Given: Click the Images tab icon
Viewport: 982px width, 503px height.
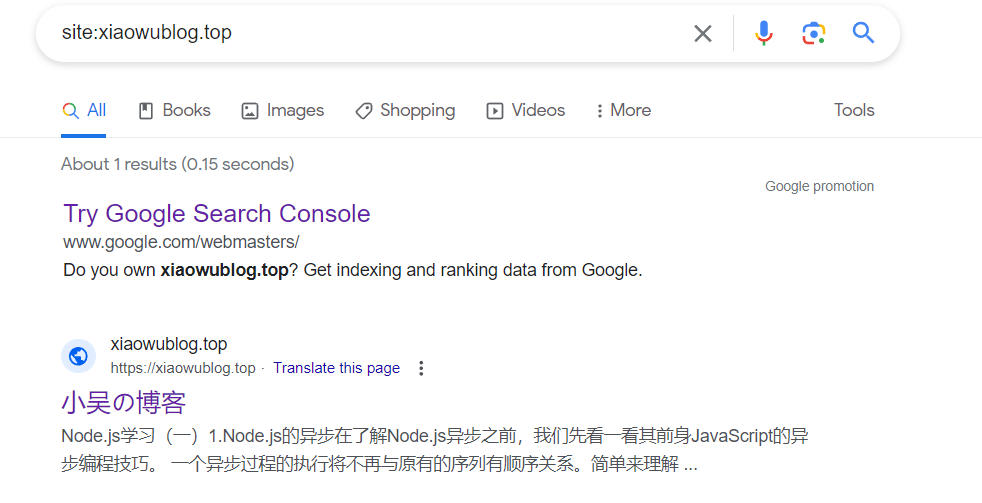Looking at the screenshot, I should (250, 111).
